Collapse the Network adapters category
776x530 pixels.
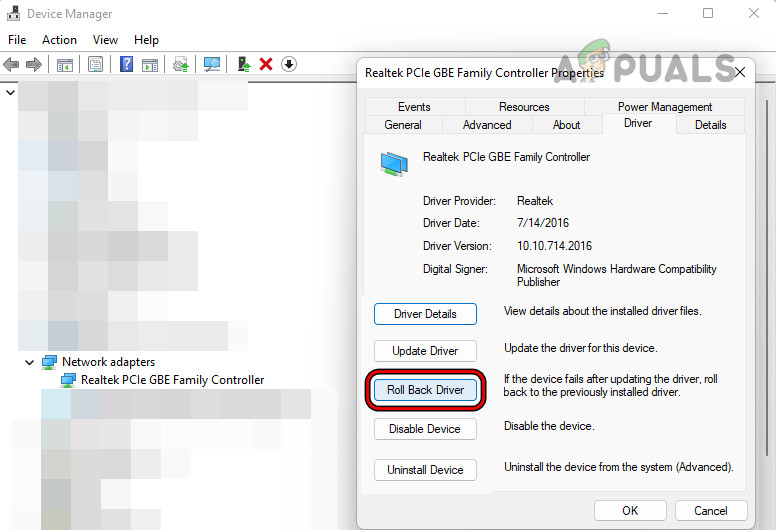pyautogui.click(x=29, y=363)
